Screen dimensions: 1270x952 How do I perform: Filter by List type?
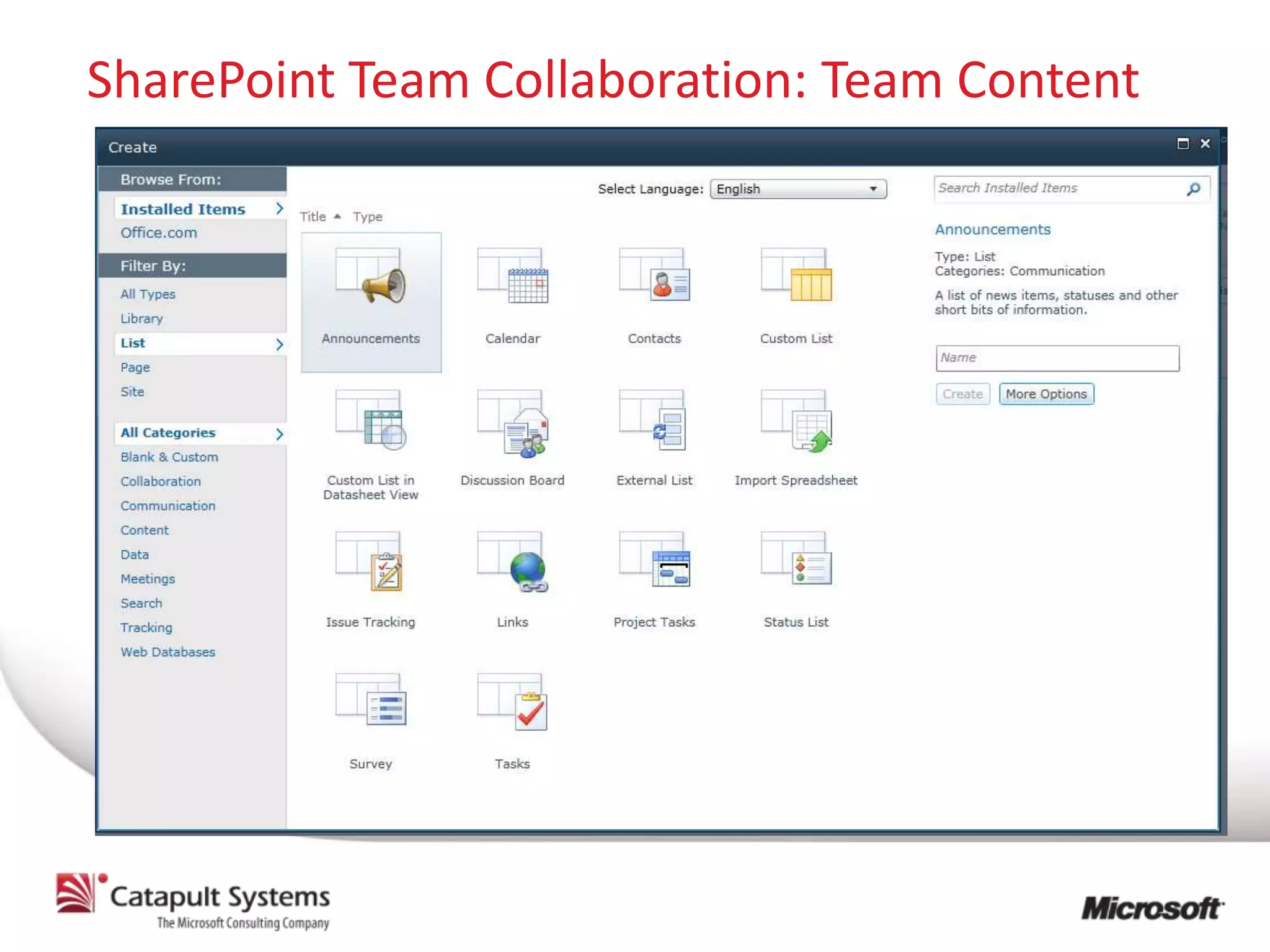(x=200, y=343)
